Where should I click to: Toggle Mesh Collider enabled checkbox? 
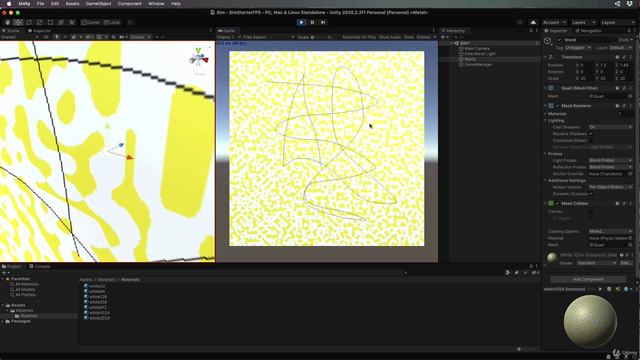(557, 204)
